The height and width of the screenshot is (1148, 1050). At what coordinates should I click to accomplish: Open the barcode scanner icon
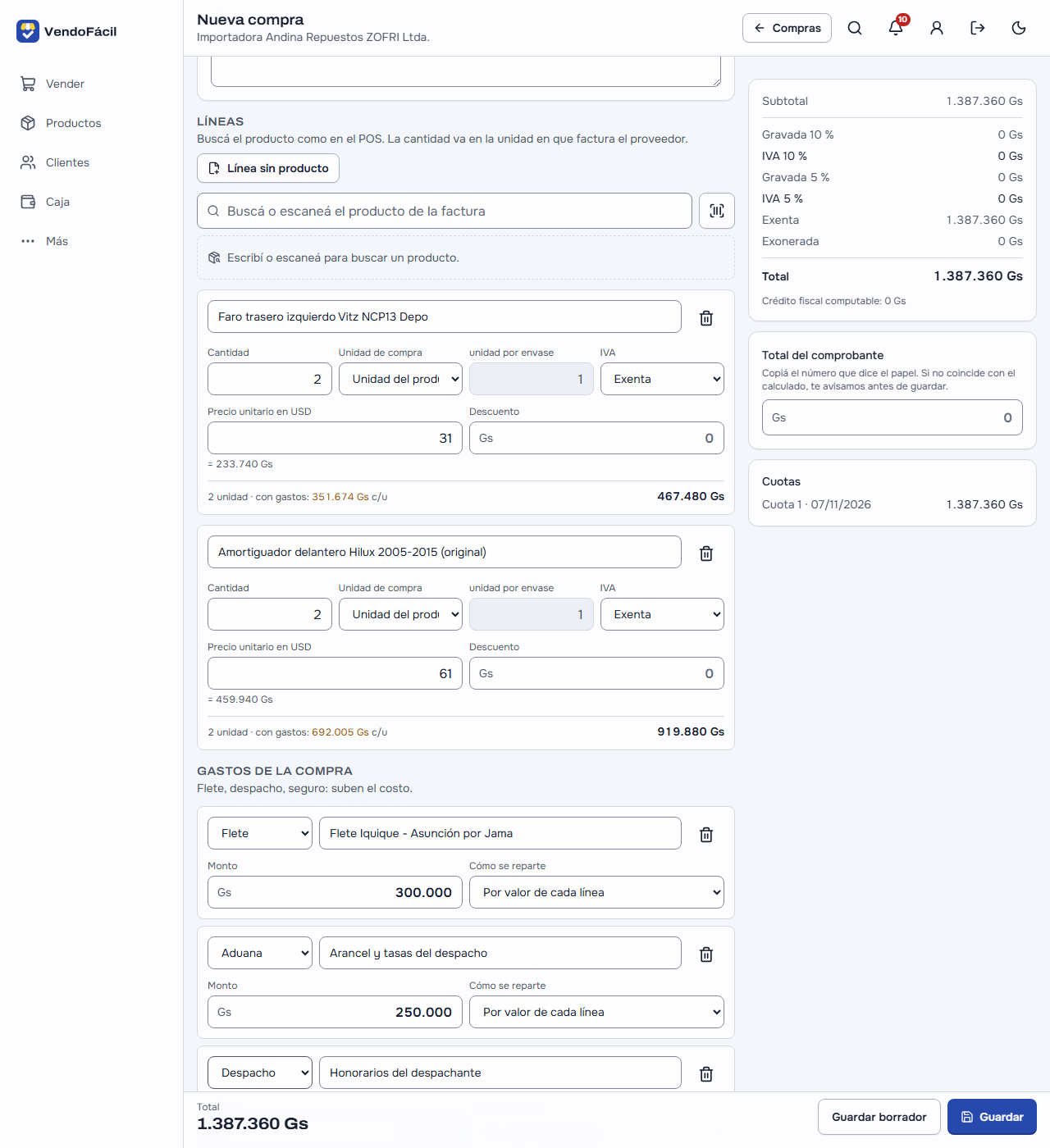[717, 211]
